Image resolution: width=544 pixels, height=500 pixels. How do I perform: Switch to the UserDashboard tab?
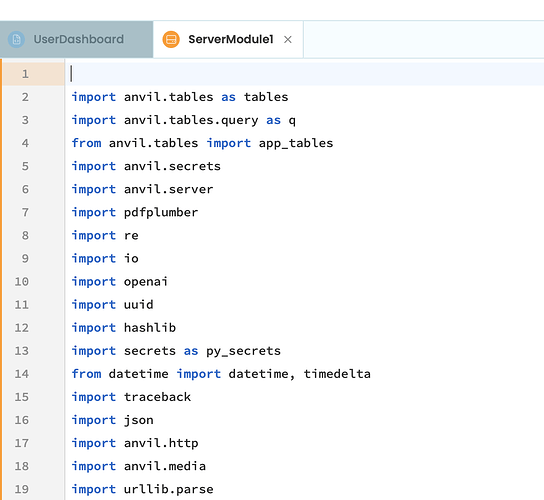pos(76,39)
